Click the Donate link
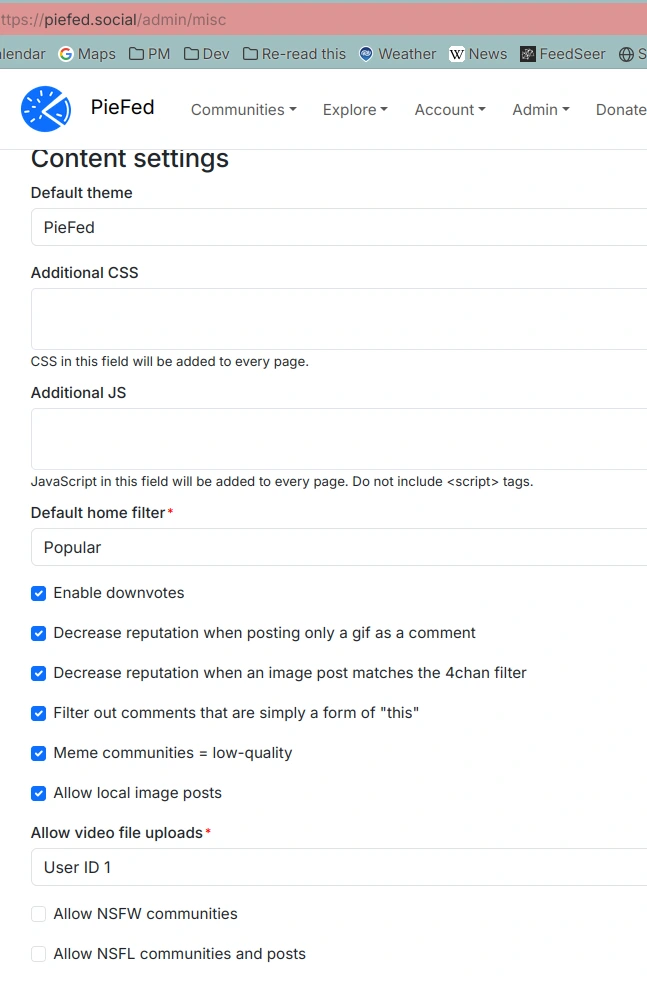The width and height of the screenshot is (647, 982). pos(620,110)
